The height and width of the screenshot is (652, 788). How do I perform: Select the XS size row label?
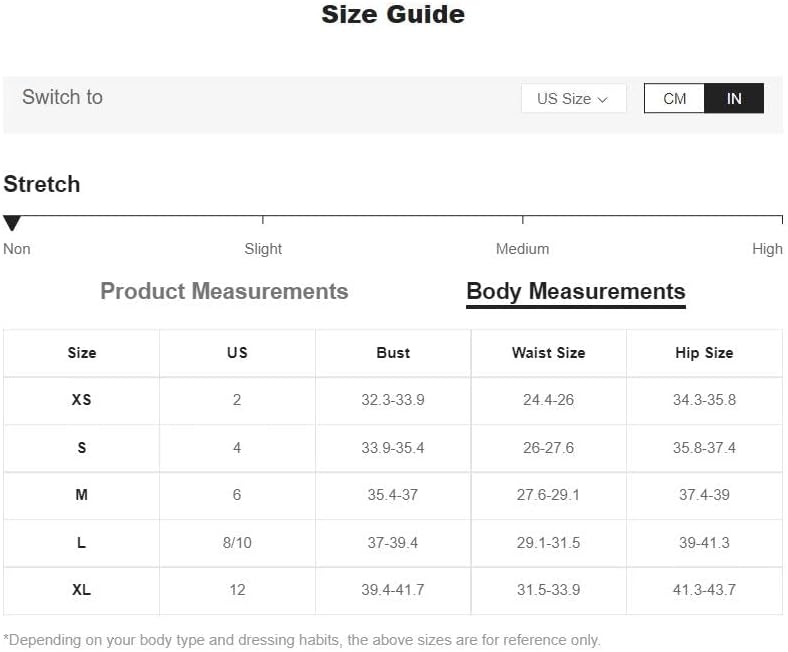tap(81, 400)
